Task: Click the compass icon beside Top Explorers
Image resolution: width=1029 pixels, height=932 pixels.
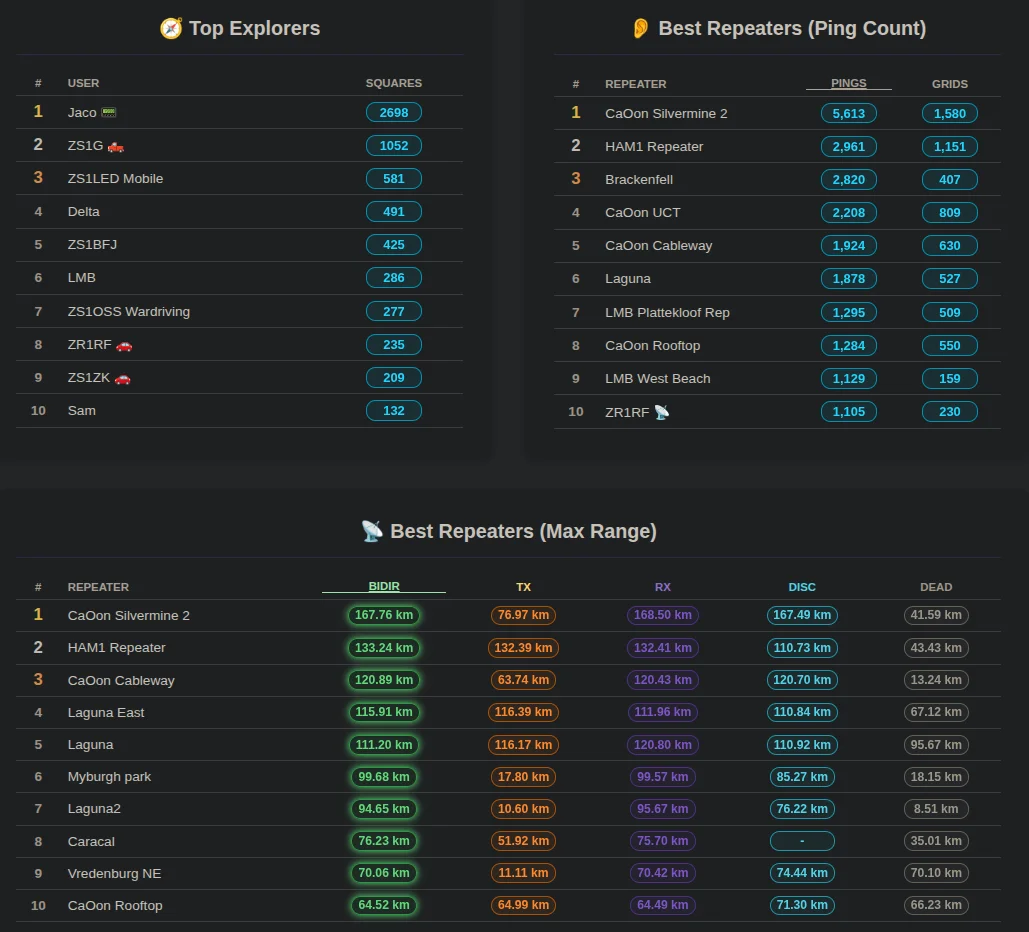Action: (x=171, y=28)
